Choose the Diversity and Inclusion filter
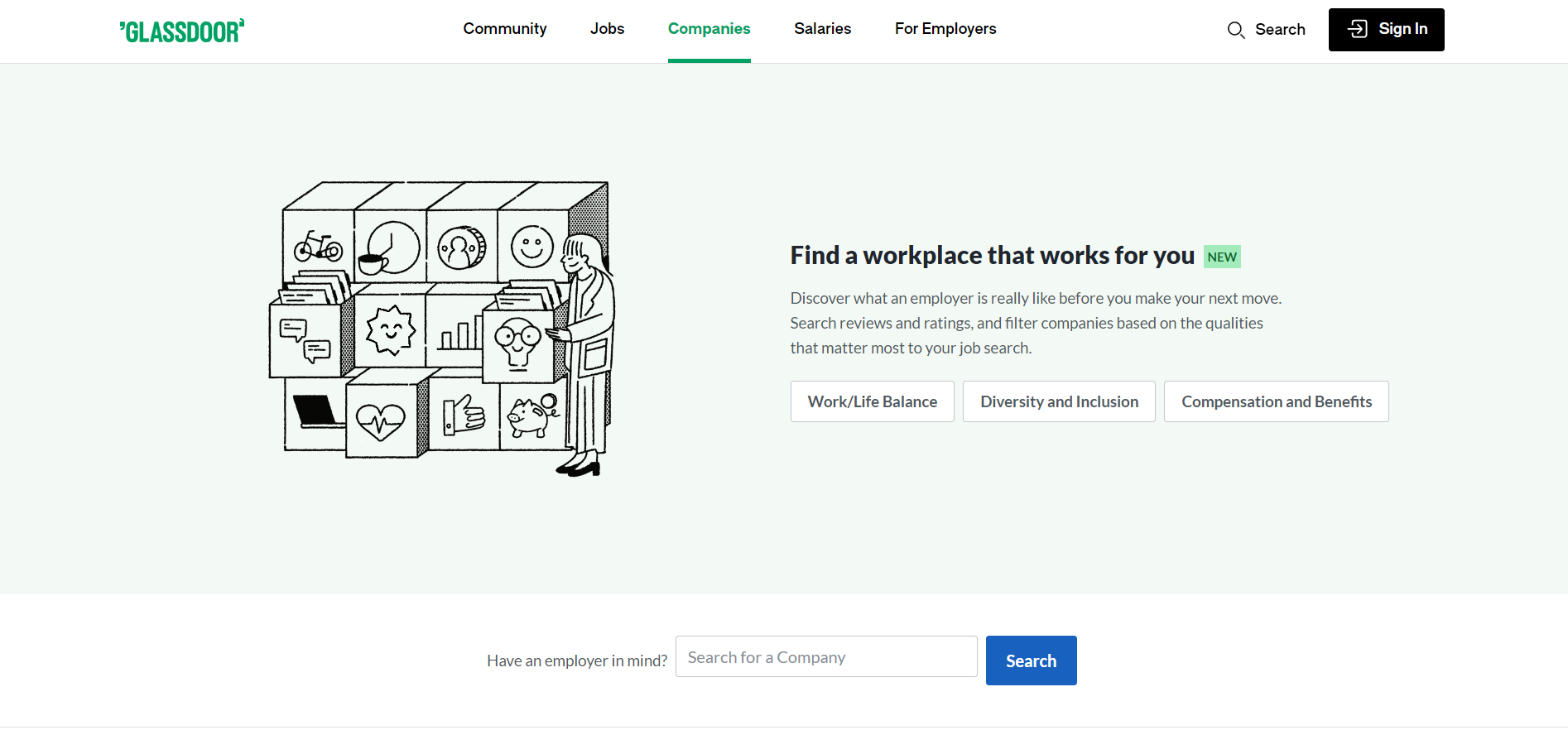 pos(1058,401)
